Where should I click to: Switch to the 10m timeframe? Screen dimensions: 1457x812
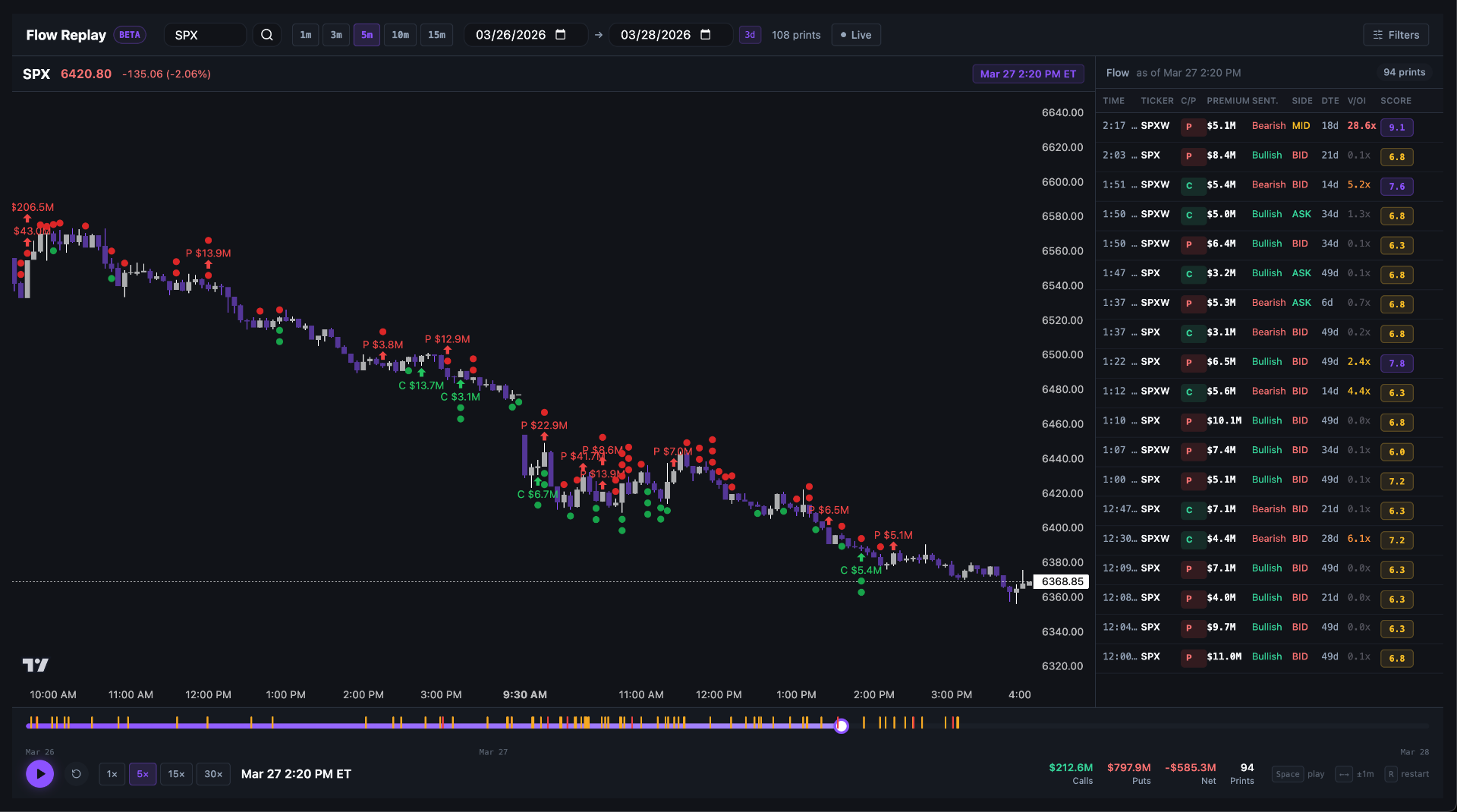coord(400,35)
